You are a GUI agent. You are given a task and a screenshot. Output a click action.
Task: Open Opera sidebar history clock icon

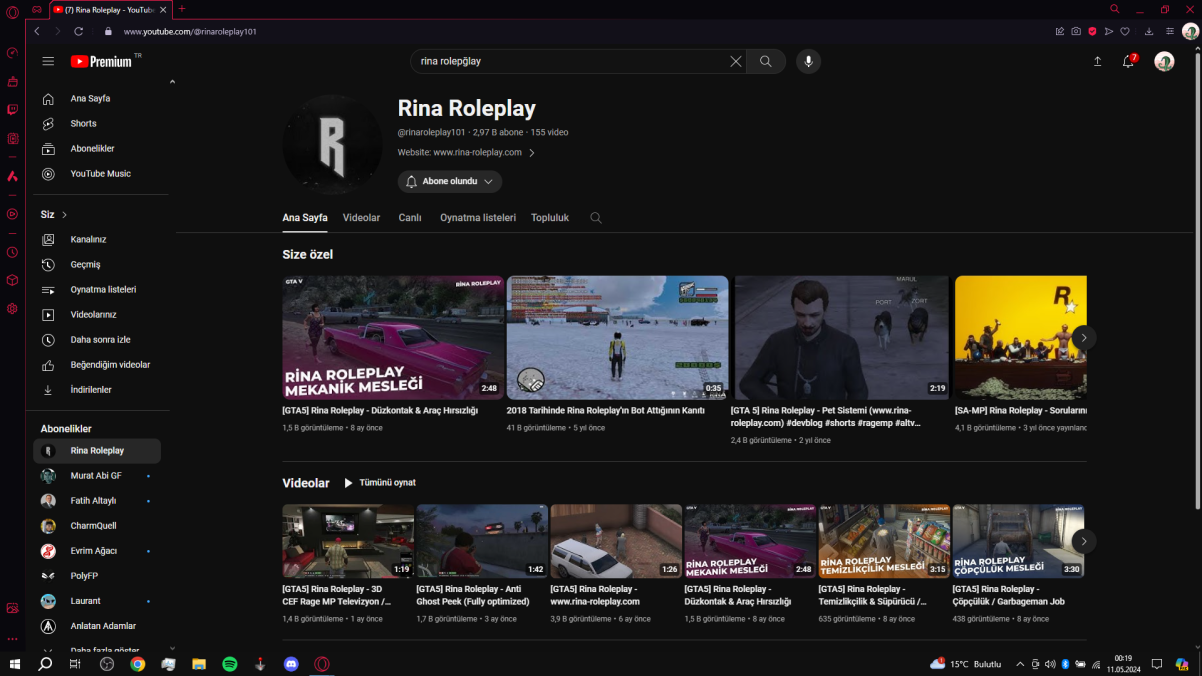pos(12,252)
